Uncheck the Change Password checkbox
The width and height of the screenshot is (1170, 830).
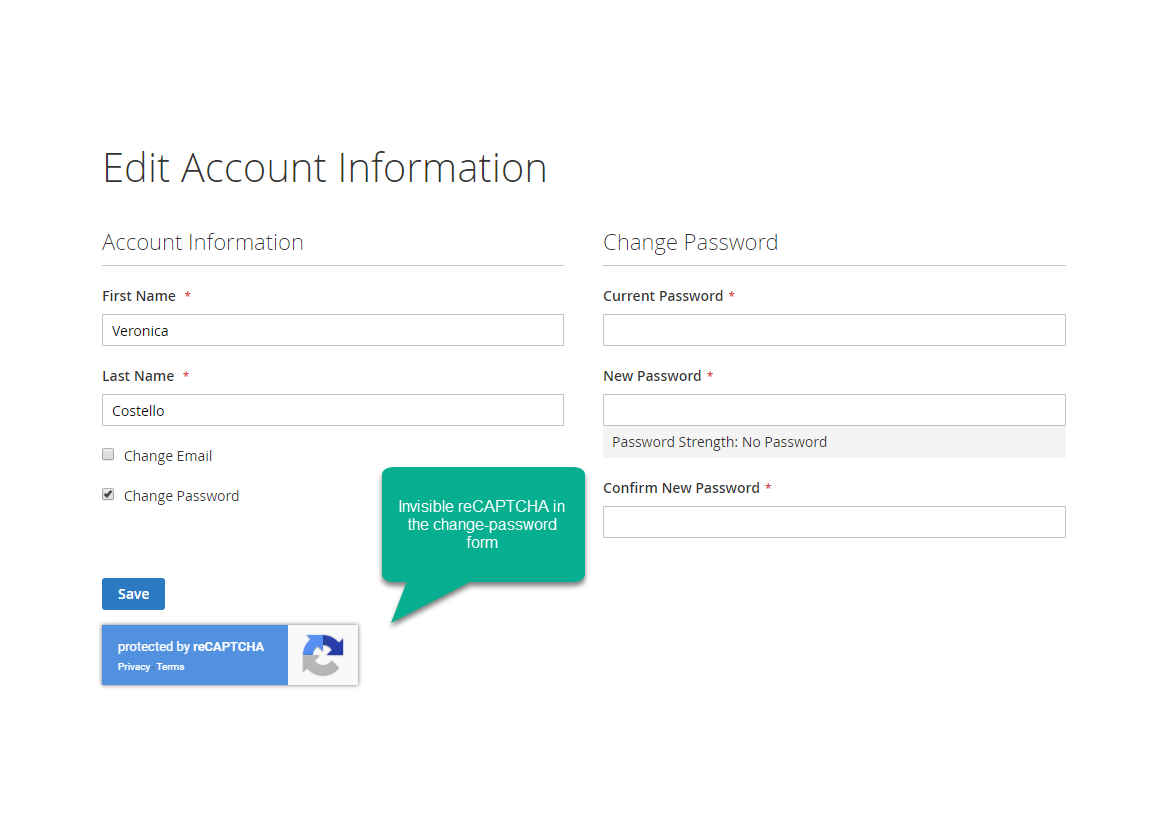[x=108, y=495]
